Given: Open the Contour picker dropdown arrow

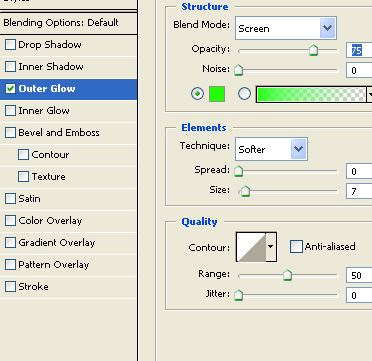Looking at the screenshot, I should tap(271, 247).
